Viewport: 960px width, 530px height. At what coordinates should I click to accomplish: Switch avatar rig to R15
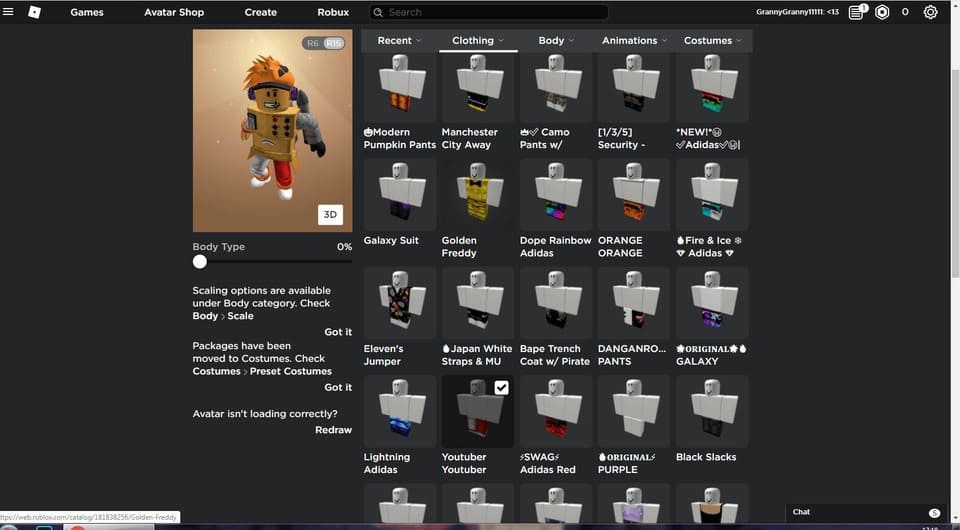pos(332,43)
